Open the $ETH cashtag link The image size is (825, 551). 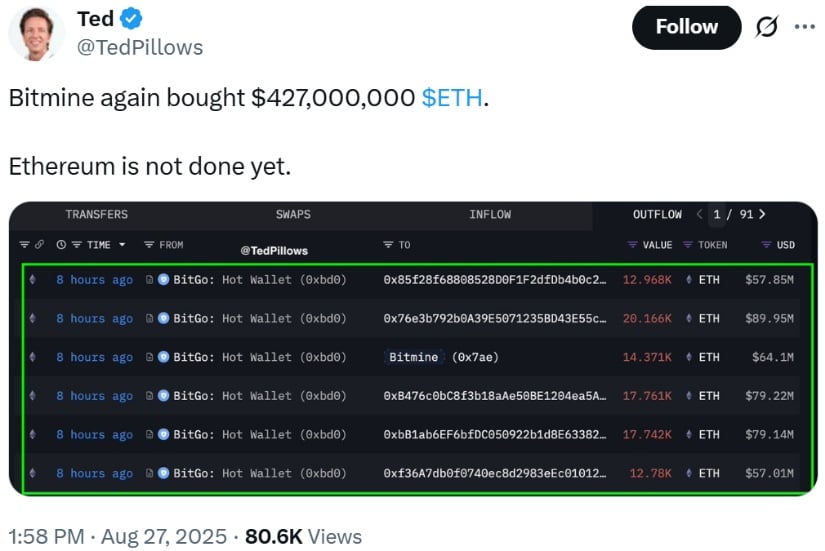coord(452,97)
